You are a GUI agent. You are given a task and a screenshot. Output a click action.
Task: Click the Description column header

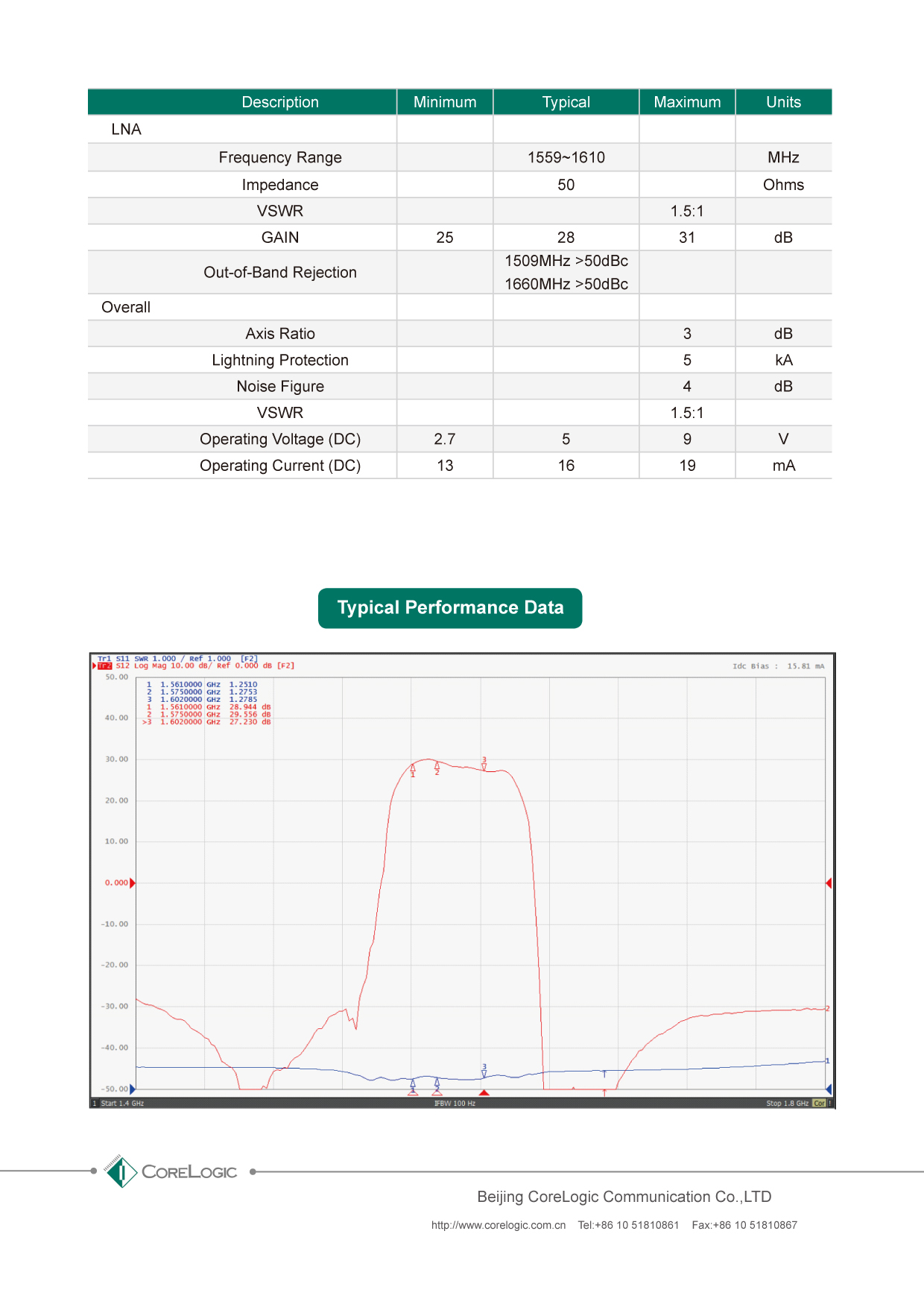(280, 102)
